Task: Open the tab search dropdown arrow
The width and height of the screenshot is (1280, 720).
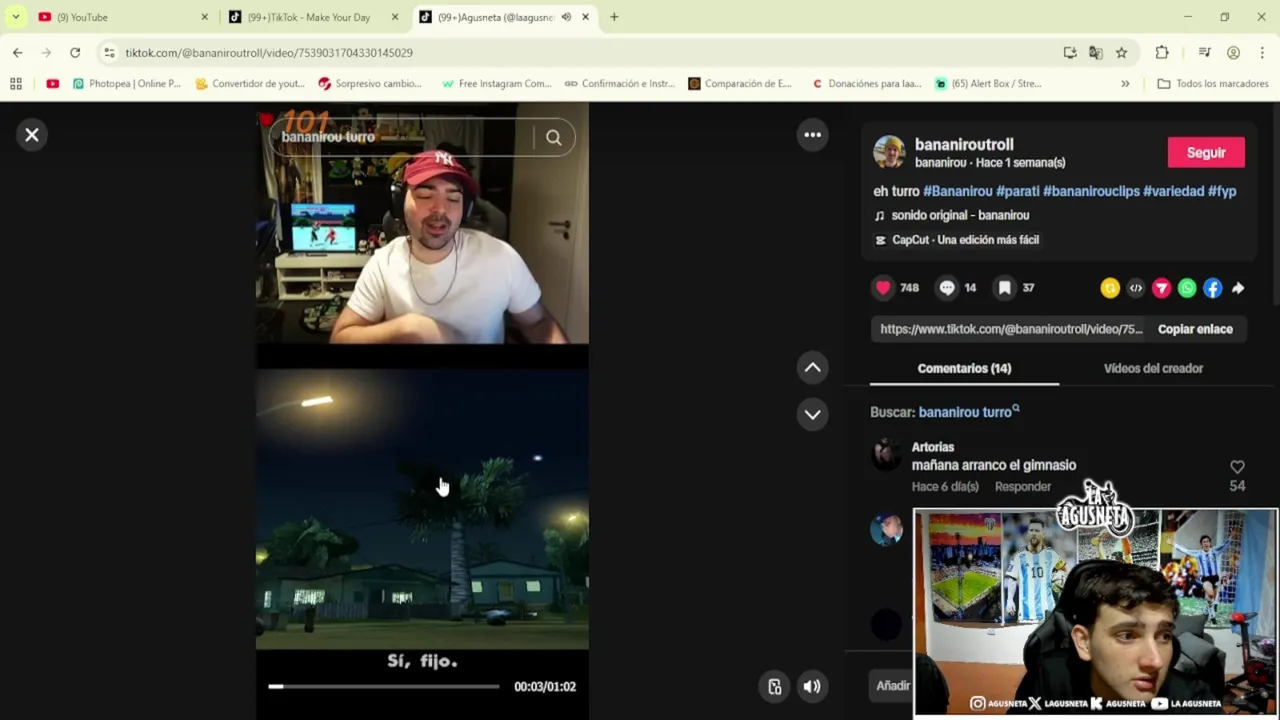Action: pyautogui.click(x=15, y=17)
